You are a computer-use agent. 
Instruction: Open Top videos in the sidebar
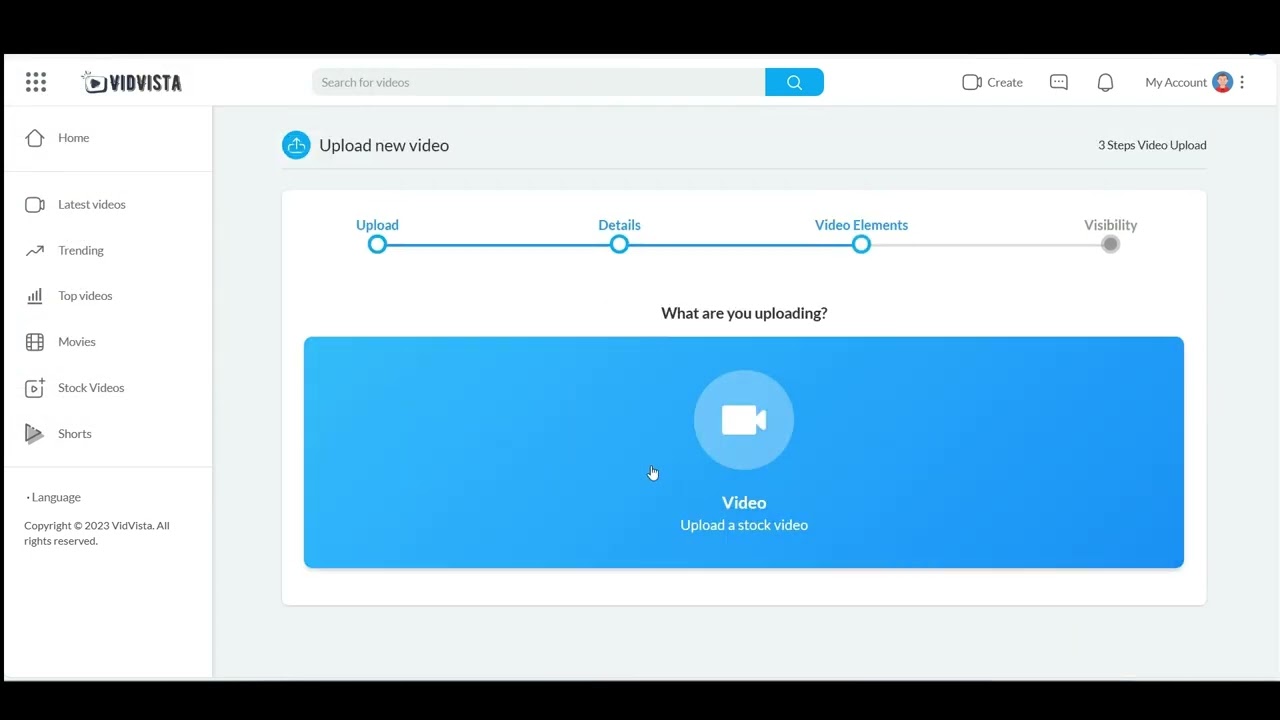(85, 296)
